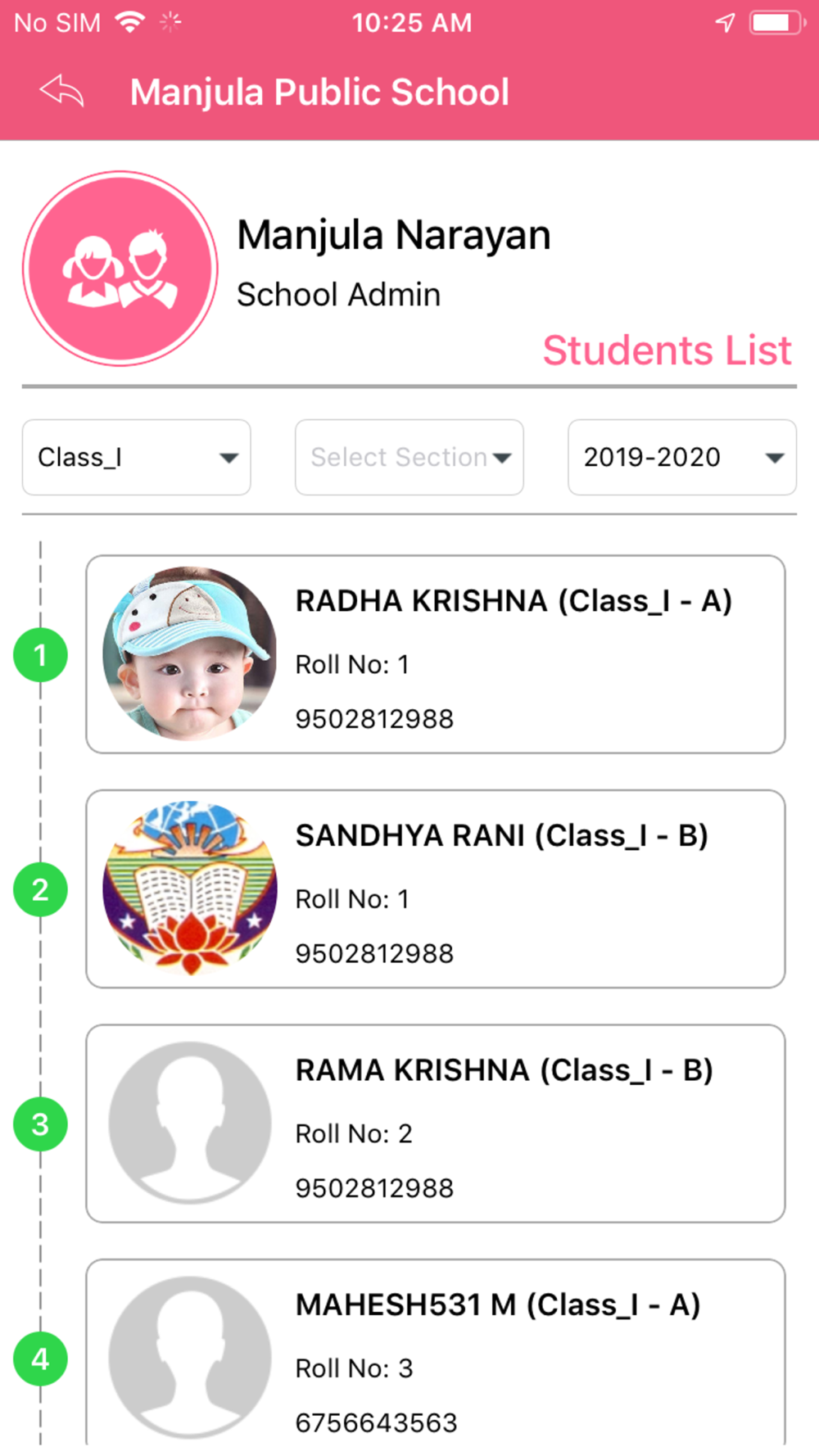Viewport: 819px width, 1456px height.
Task: Tap the location arrow status icon
Action: [725, 22]
